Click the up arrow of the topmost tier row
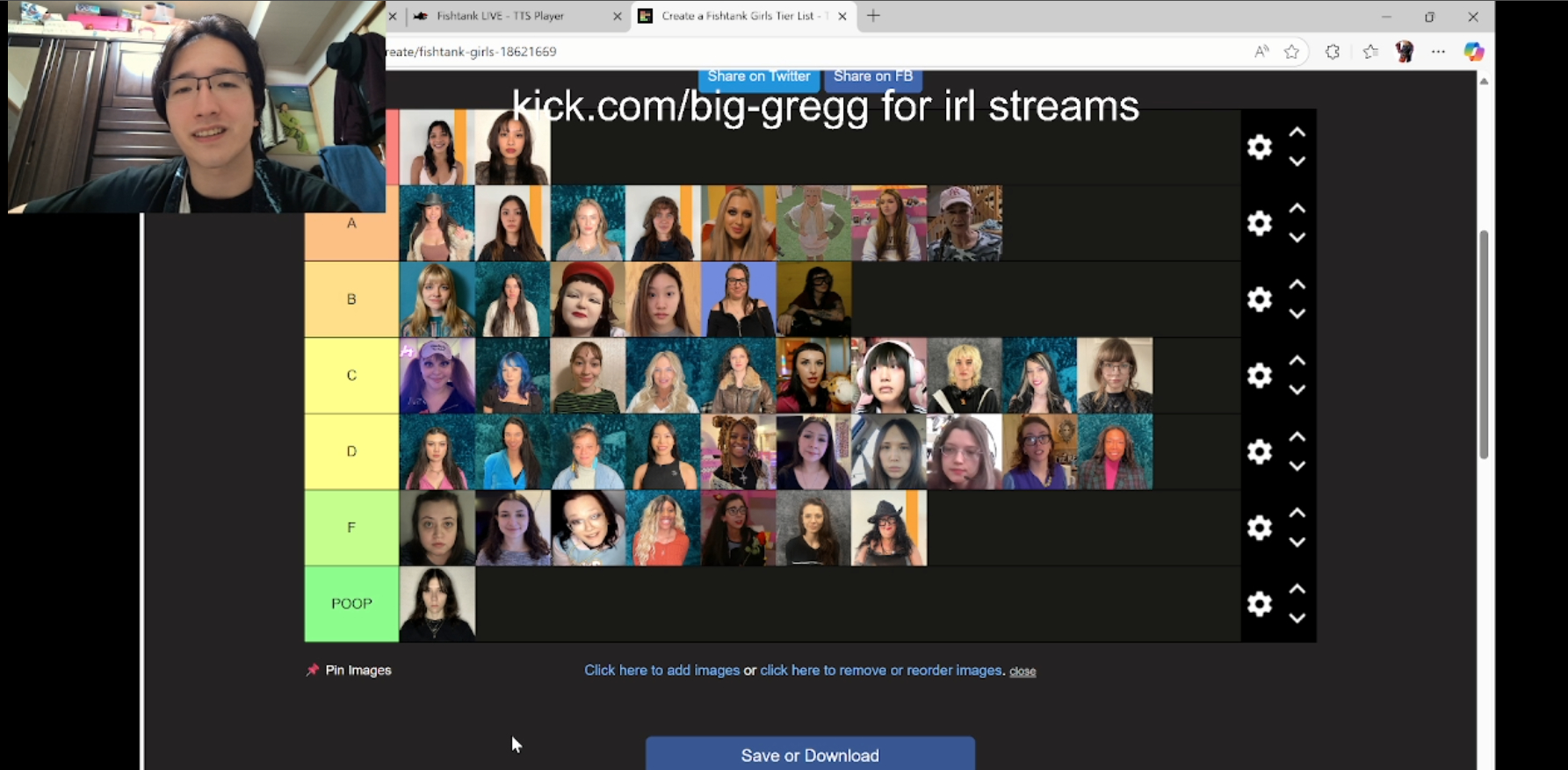 (x=1297, y=133)
